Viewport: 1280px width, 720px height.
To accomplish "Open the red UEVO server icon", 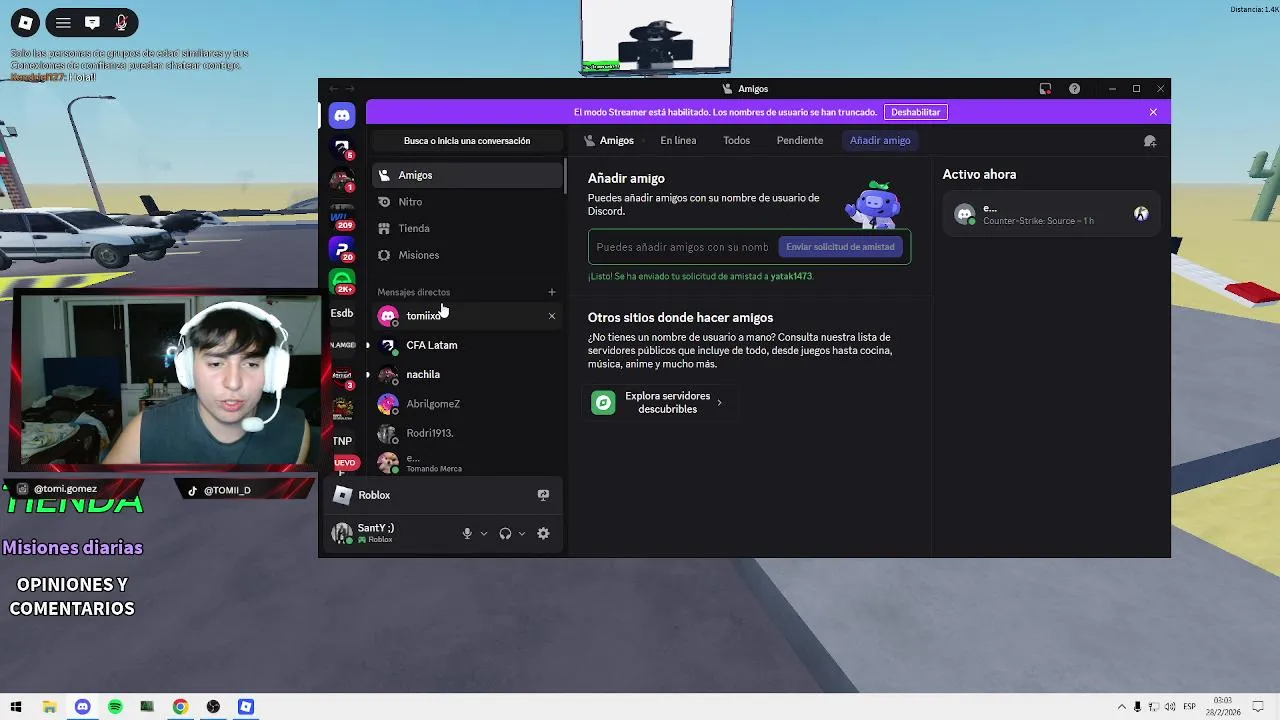I will pyautogui.click(x=344, y=463).
